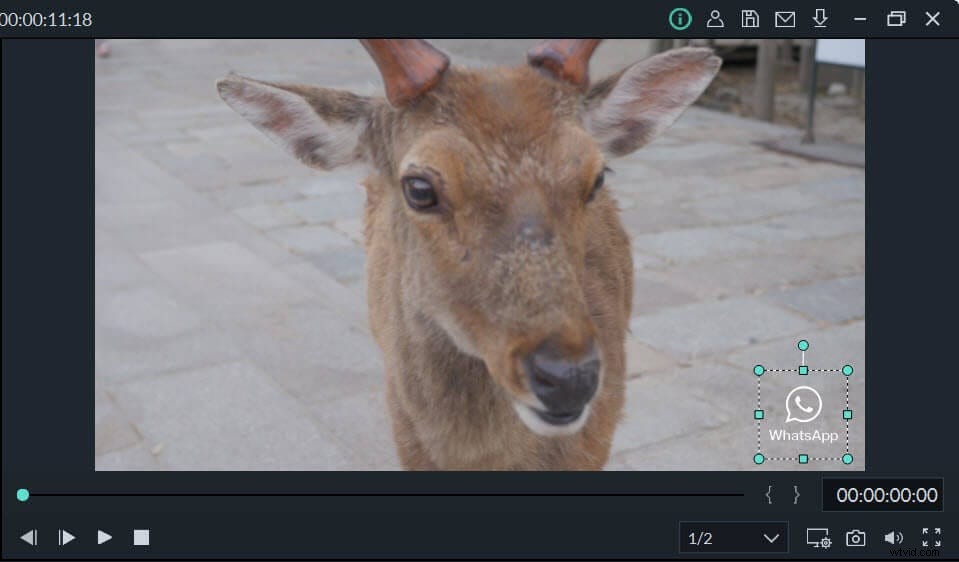Click the rotation handle above WhatsApp logo
Viewport: 959px width, 562px height.
coord(803,346)
